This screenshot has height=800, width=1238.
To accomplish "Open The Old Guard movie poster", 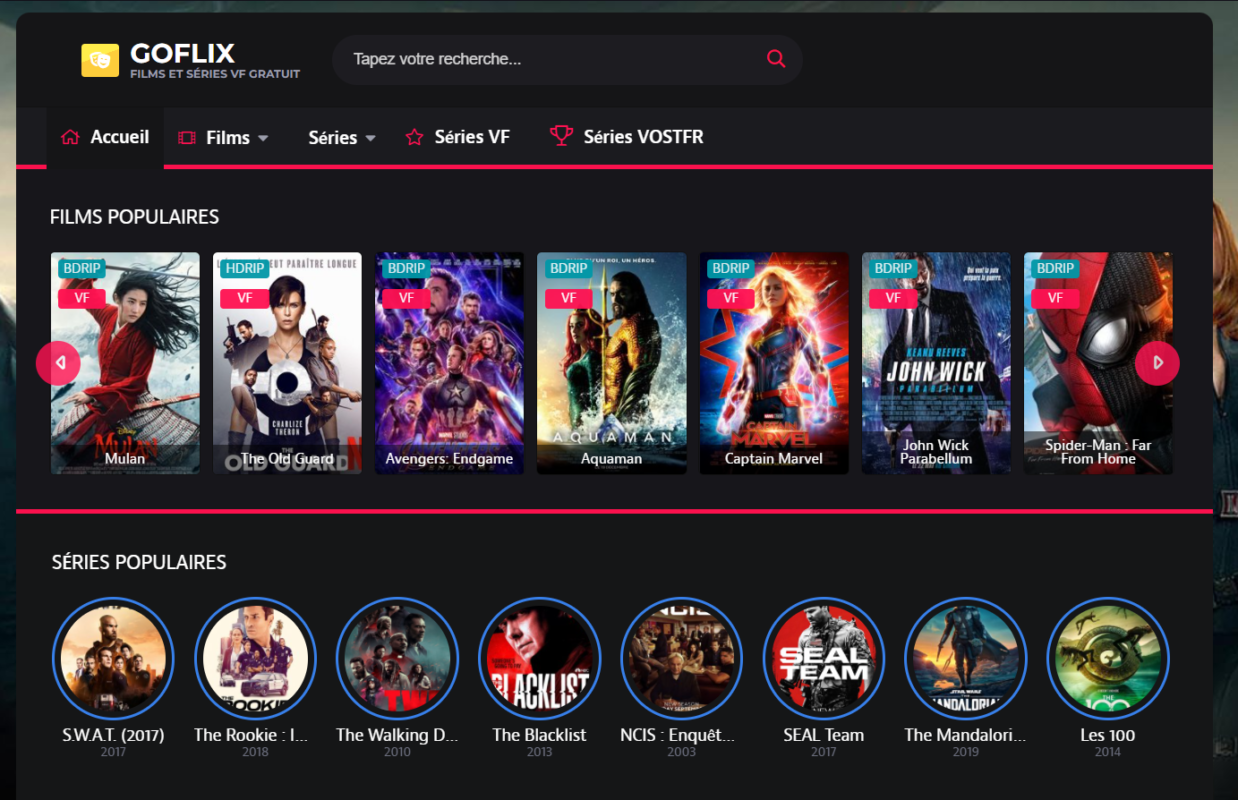I will point(287,363).
